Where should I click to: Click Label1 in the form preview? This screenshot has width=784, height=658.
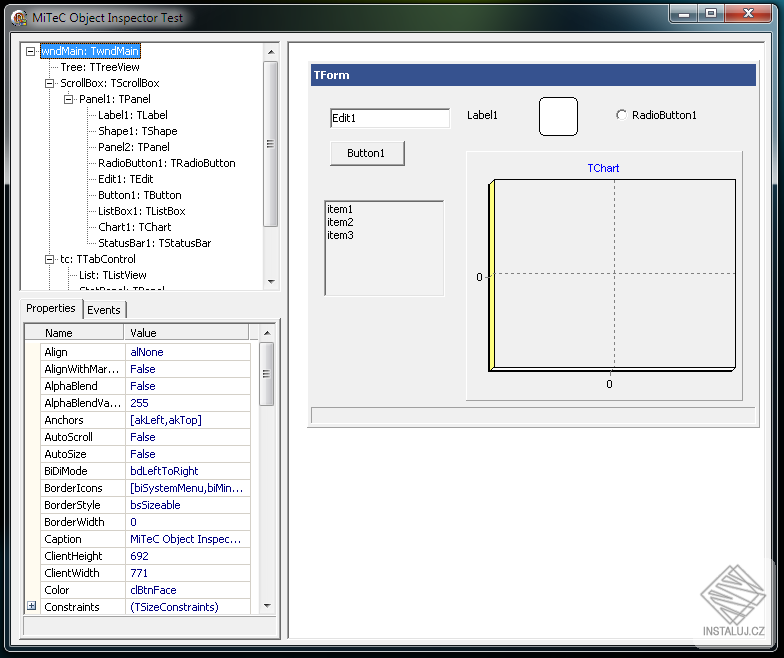point(482,115)
